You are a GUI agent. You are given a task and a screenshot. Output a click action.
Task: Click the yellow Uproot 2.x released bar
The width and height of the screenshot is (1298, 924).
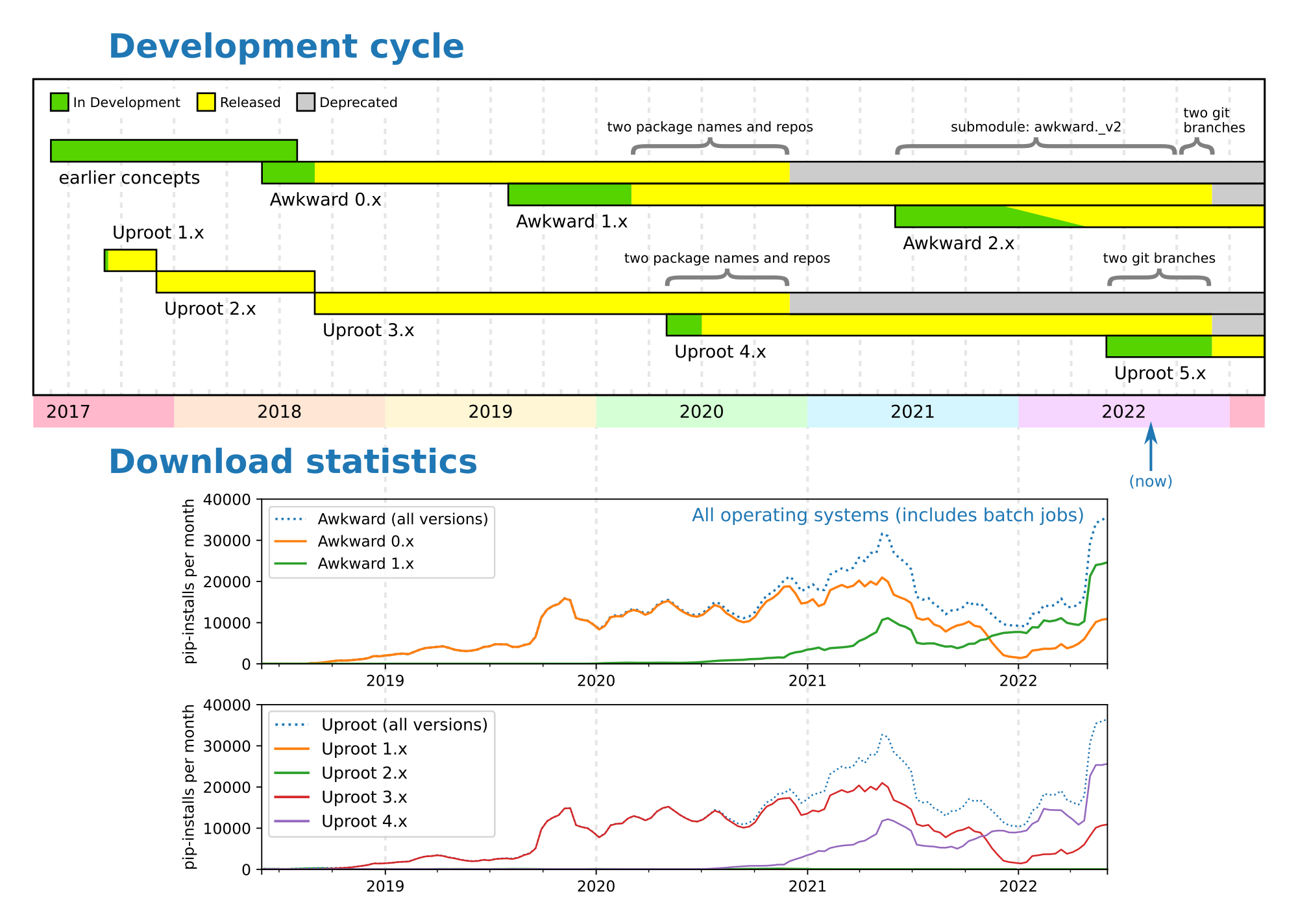pyautogui.click(x=236, y=282)
